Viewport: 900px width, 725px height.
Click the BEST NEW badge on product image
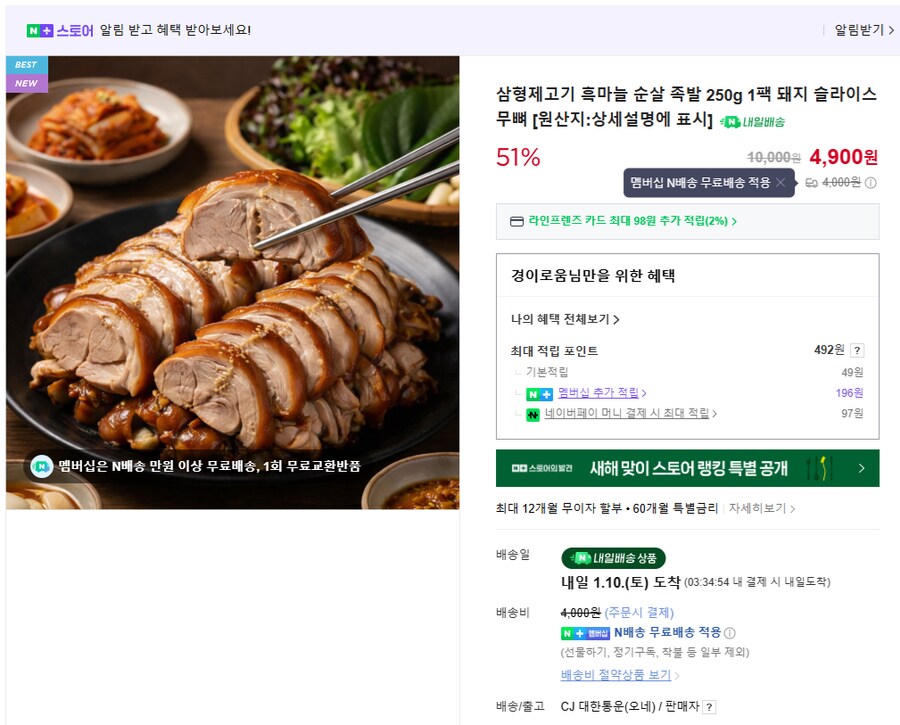[26, 75]
